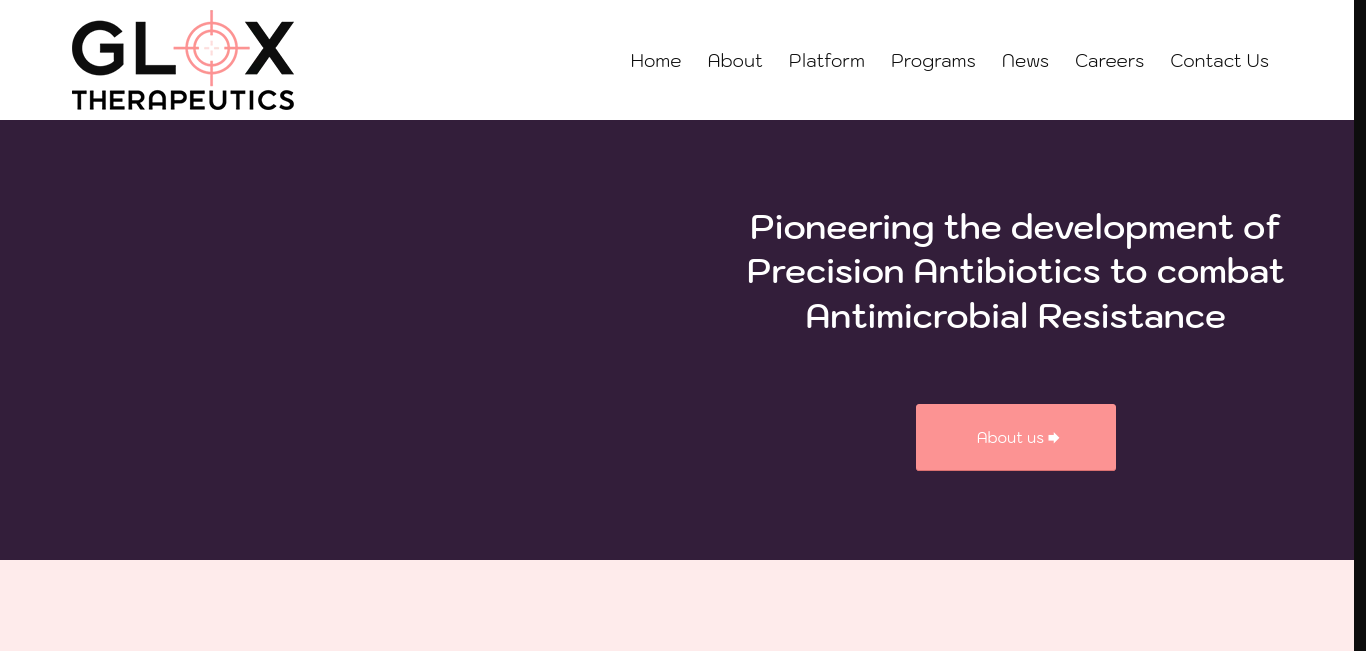Click the blank white header space beside the logo

point(450,60)
